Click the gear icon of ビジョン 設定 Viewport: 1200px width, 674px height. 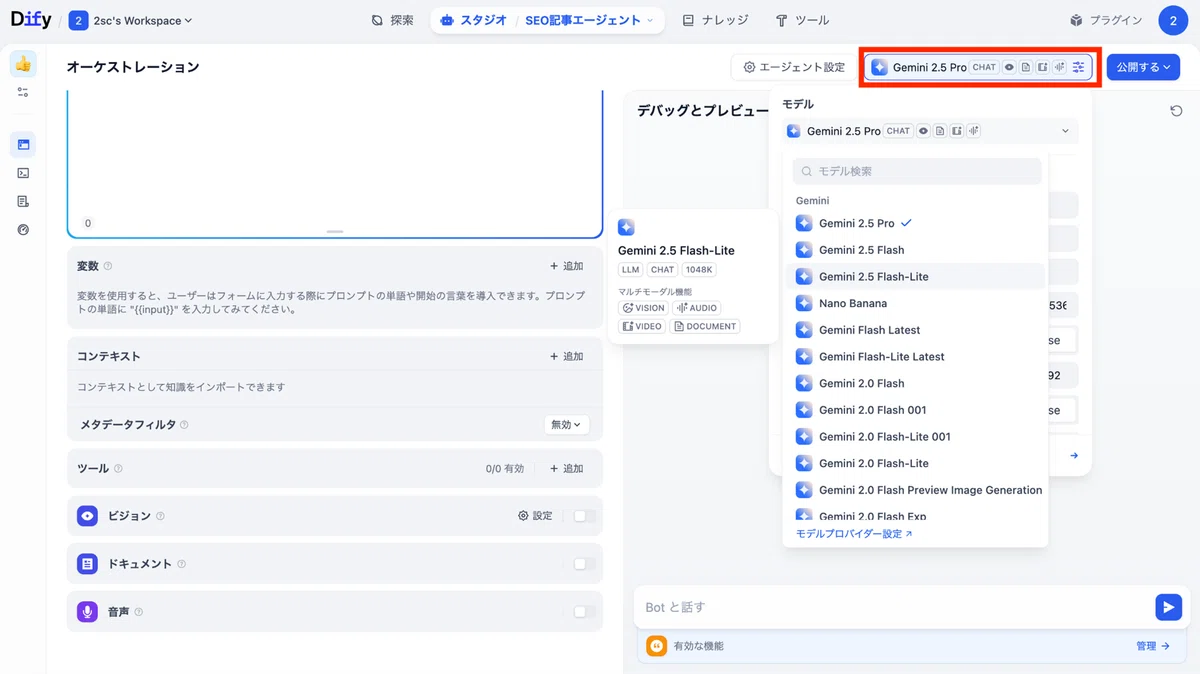[523, 516]
